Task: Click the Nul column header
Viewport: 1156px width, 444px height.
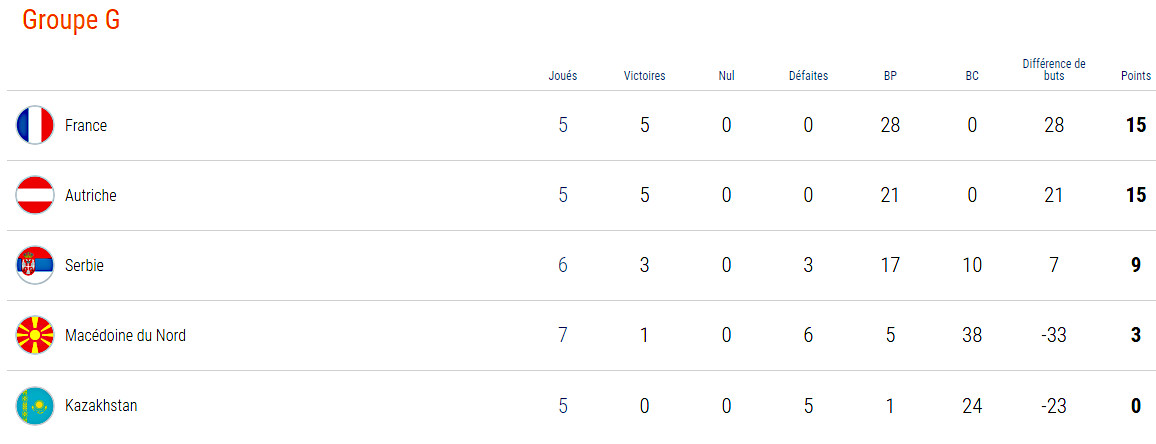Action: [726, 76]
